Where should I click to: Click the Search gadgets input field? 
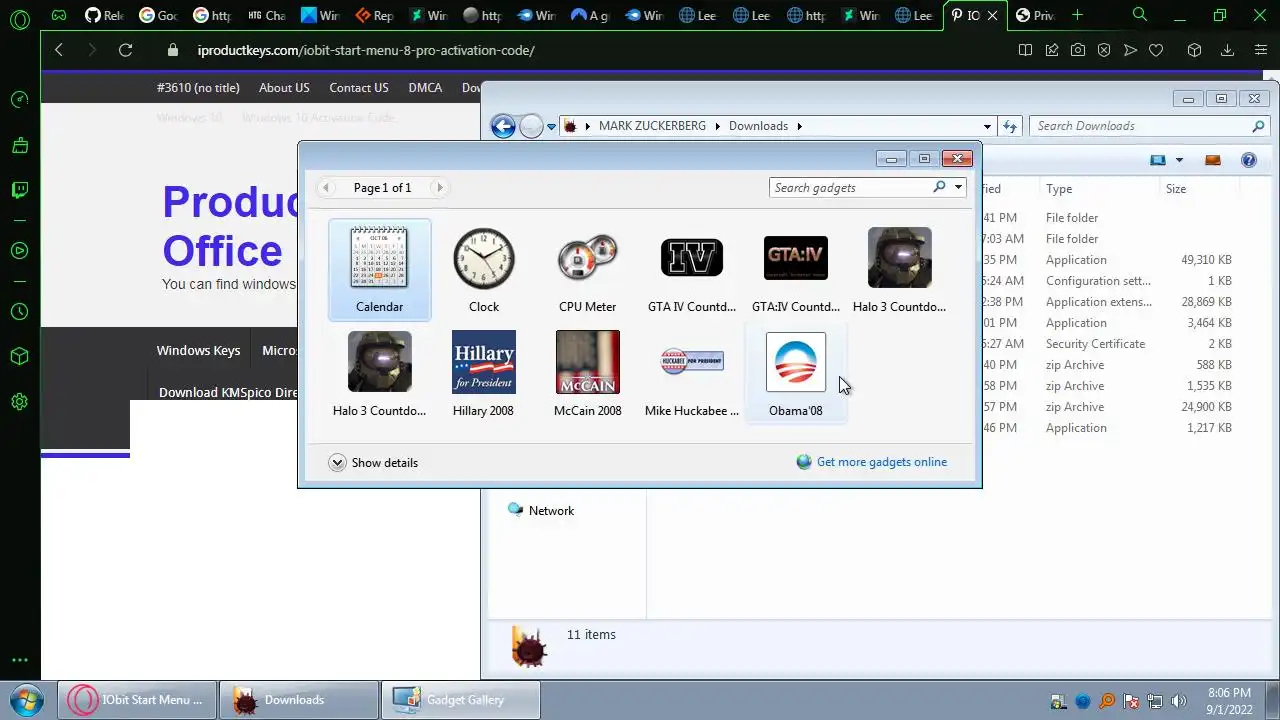click(852, 187)
